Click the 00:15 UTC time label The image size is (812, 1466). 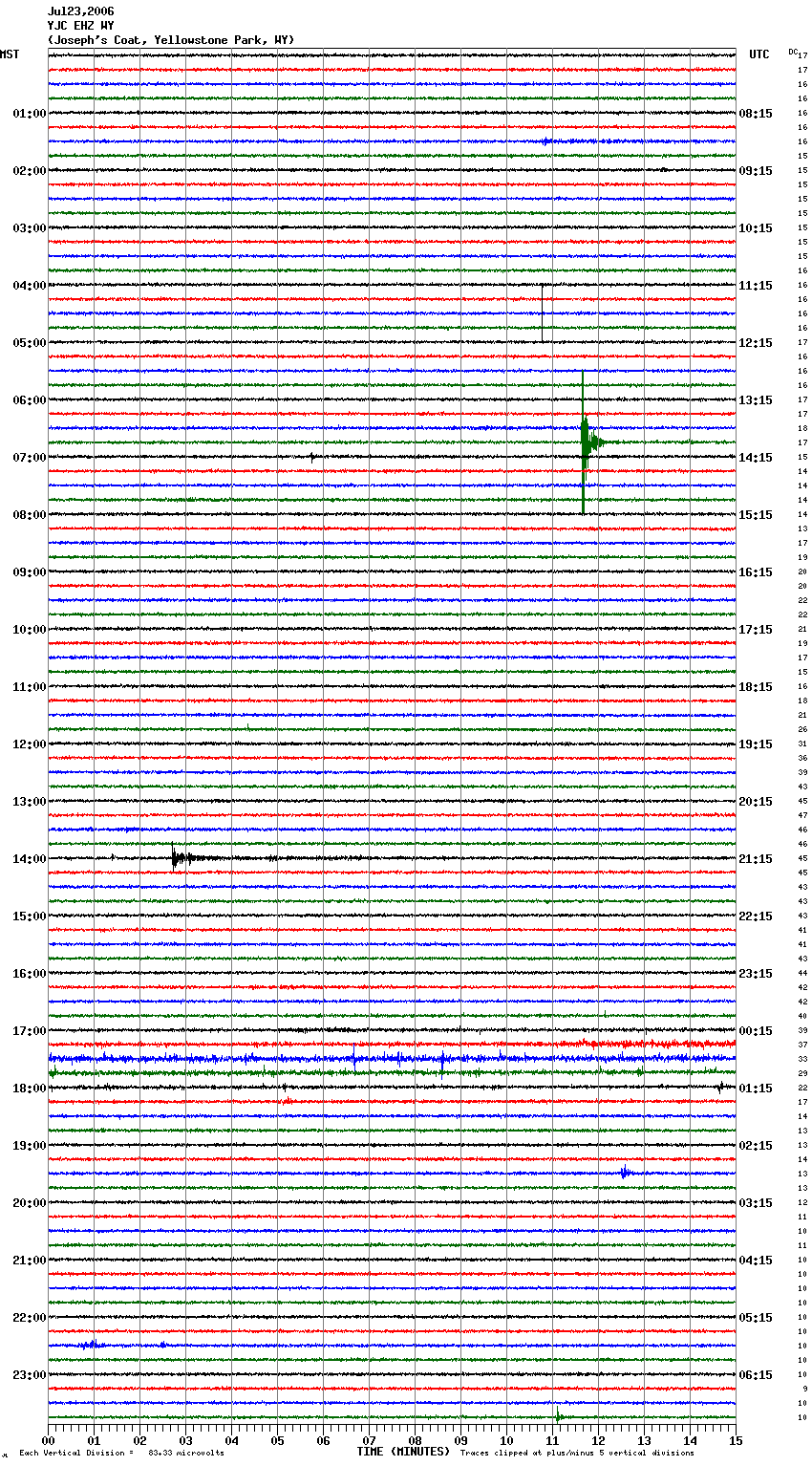click(756, 1031)
